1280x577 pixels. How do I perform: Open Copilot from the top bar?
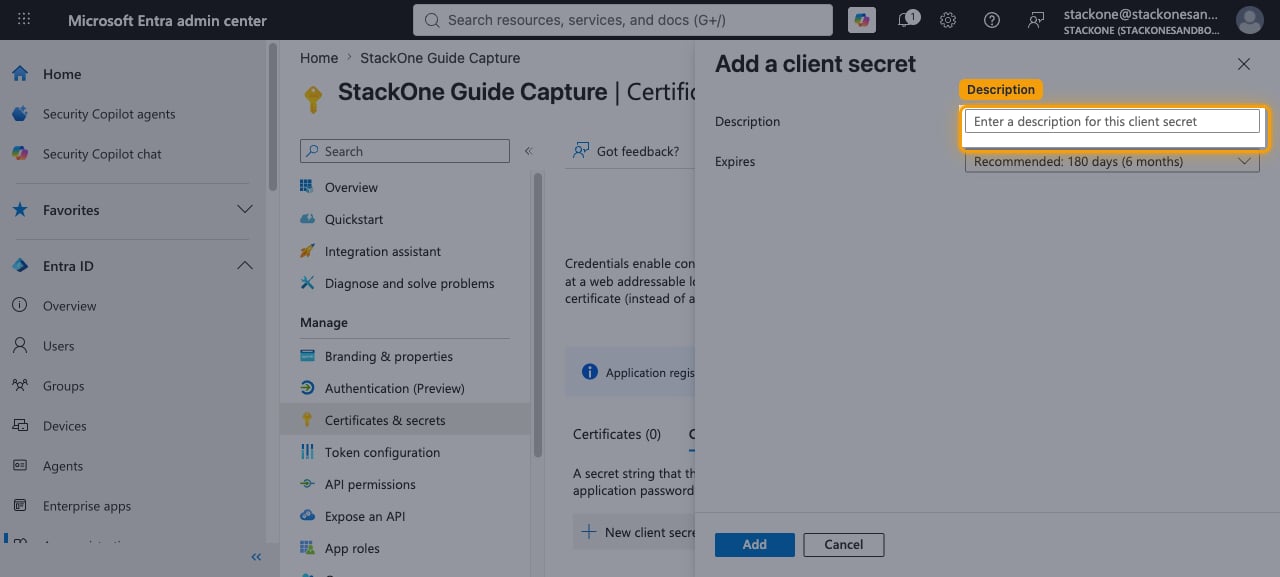point(860,20)
